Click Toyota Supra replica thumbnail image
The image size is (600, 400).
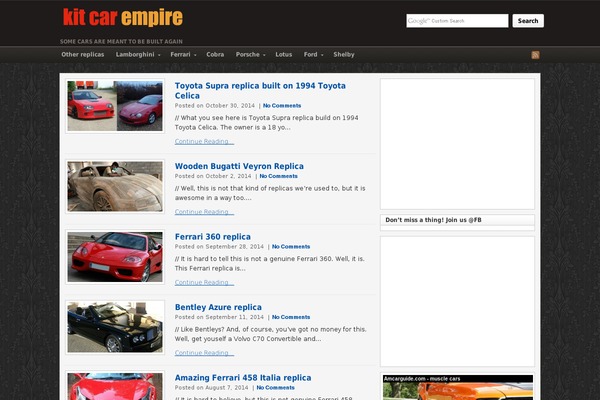click(115, 106)
